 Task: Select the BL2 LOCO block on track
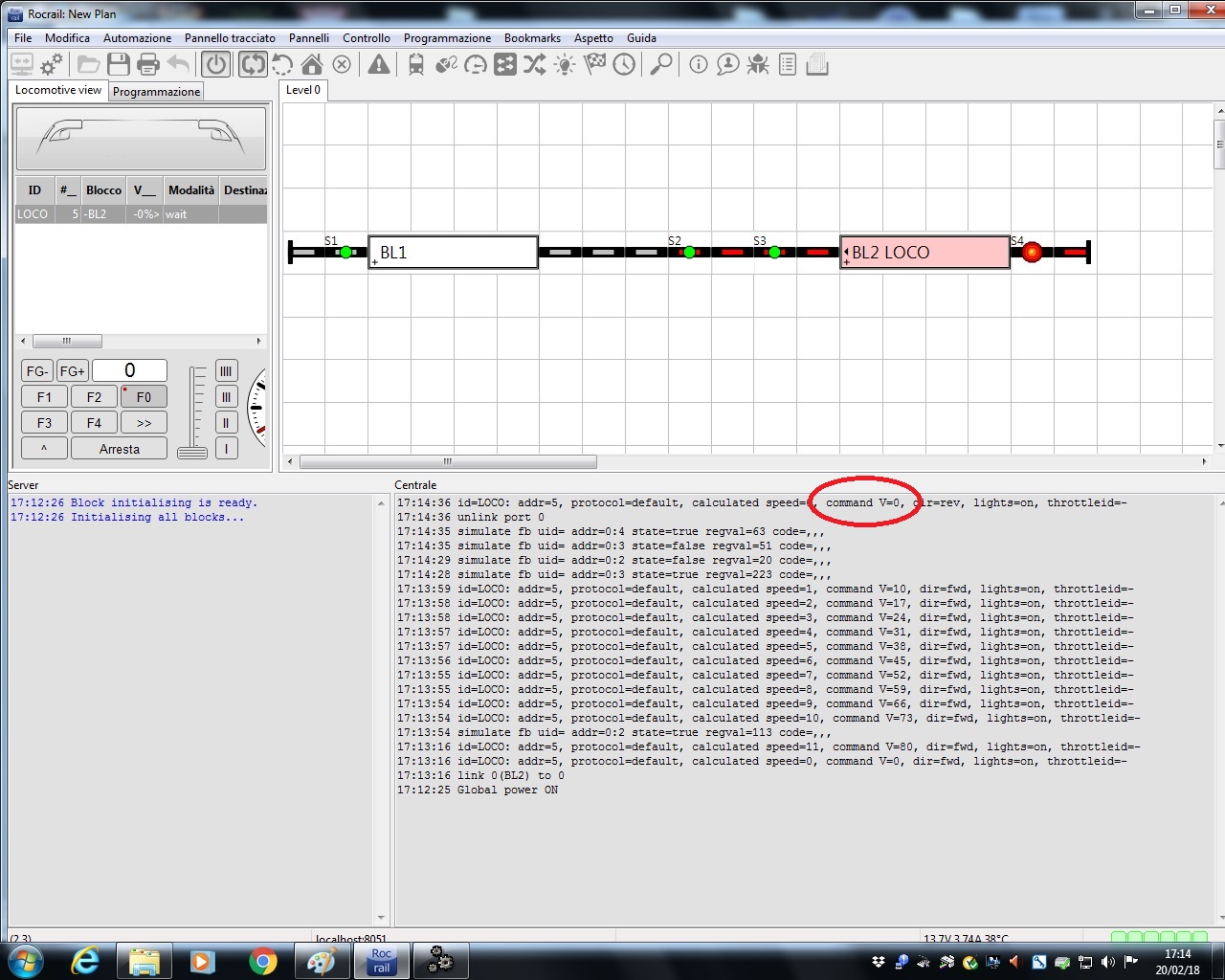pyautogui.click(x=924, y=253)
